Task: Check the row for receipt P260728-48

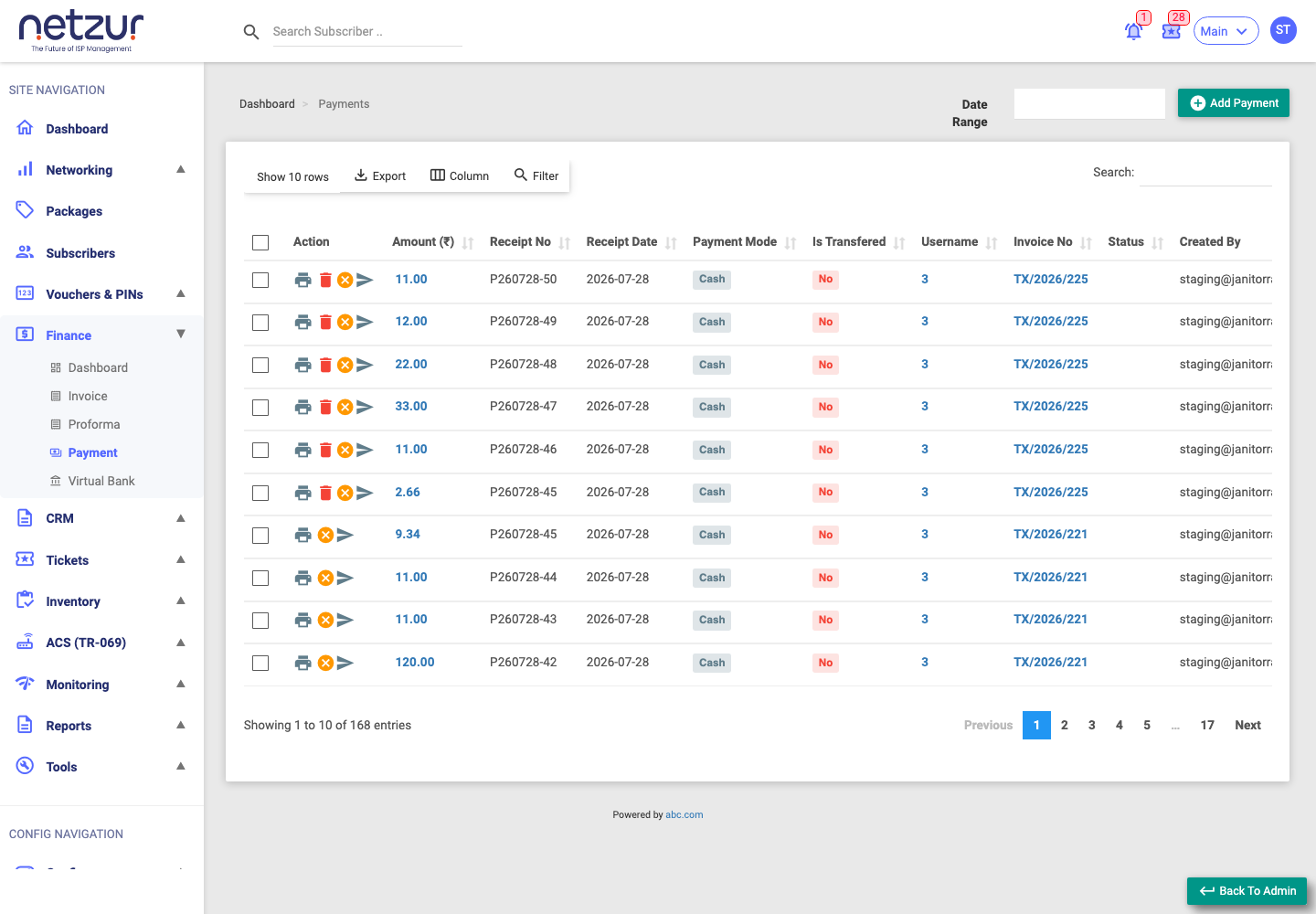Action: 260,365
